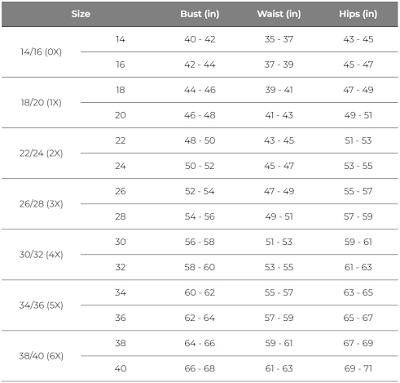
Task: Click the Size column header
Action: (x=80, y=14)
